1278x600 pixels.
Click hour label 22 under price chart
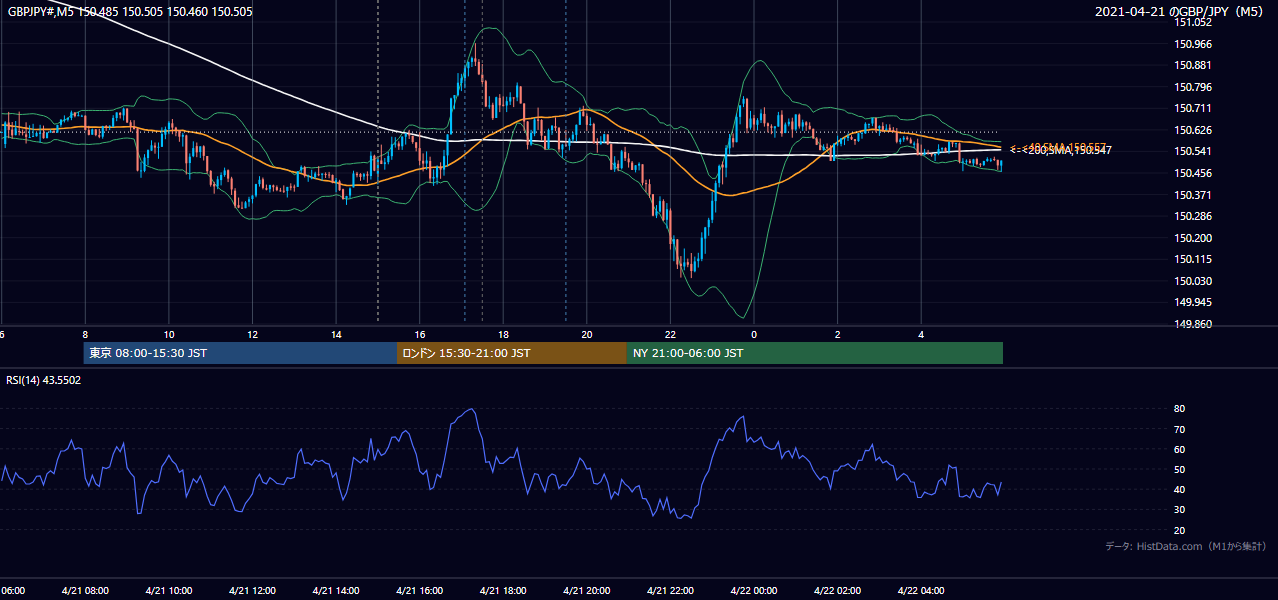coord(670,335)
